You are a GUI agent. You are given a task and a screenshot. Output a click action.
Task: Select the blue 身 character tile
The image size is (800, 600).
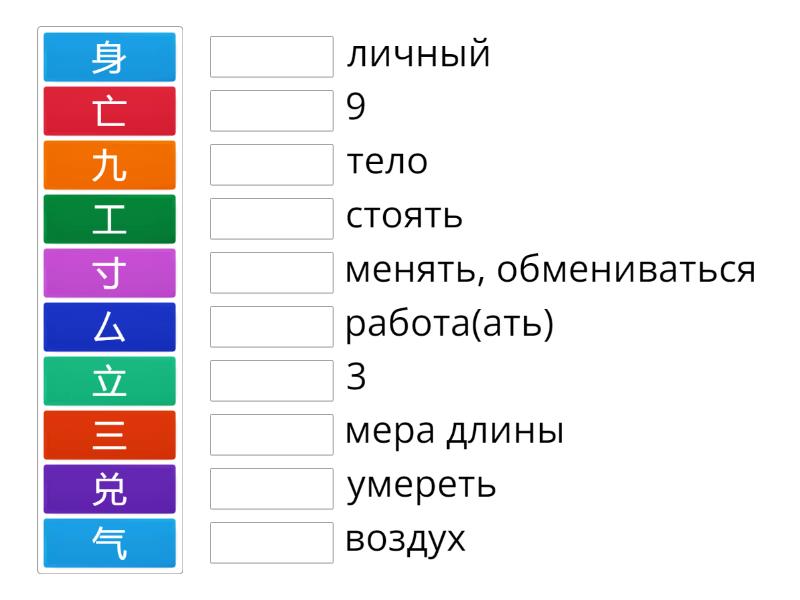coord(110,57)
